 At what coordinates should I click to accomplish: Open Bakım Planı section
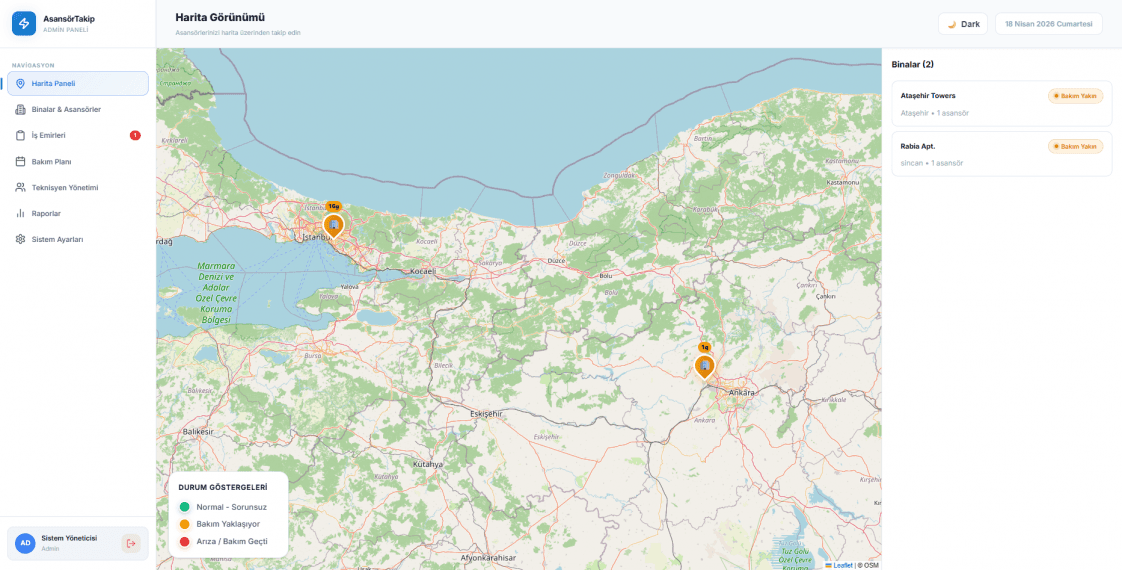click(78, 162)
